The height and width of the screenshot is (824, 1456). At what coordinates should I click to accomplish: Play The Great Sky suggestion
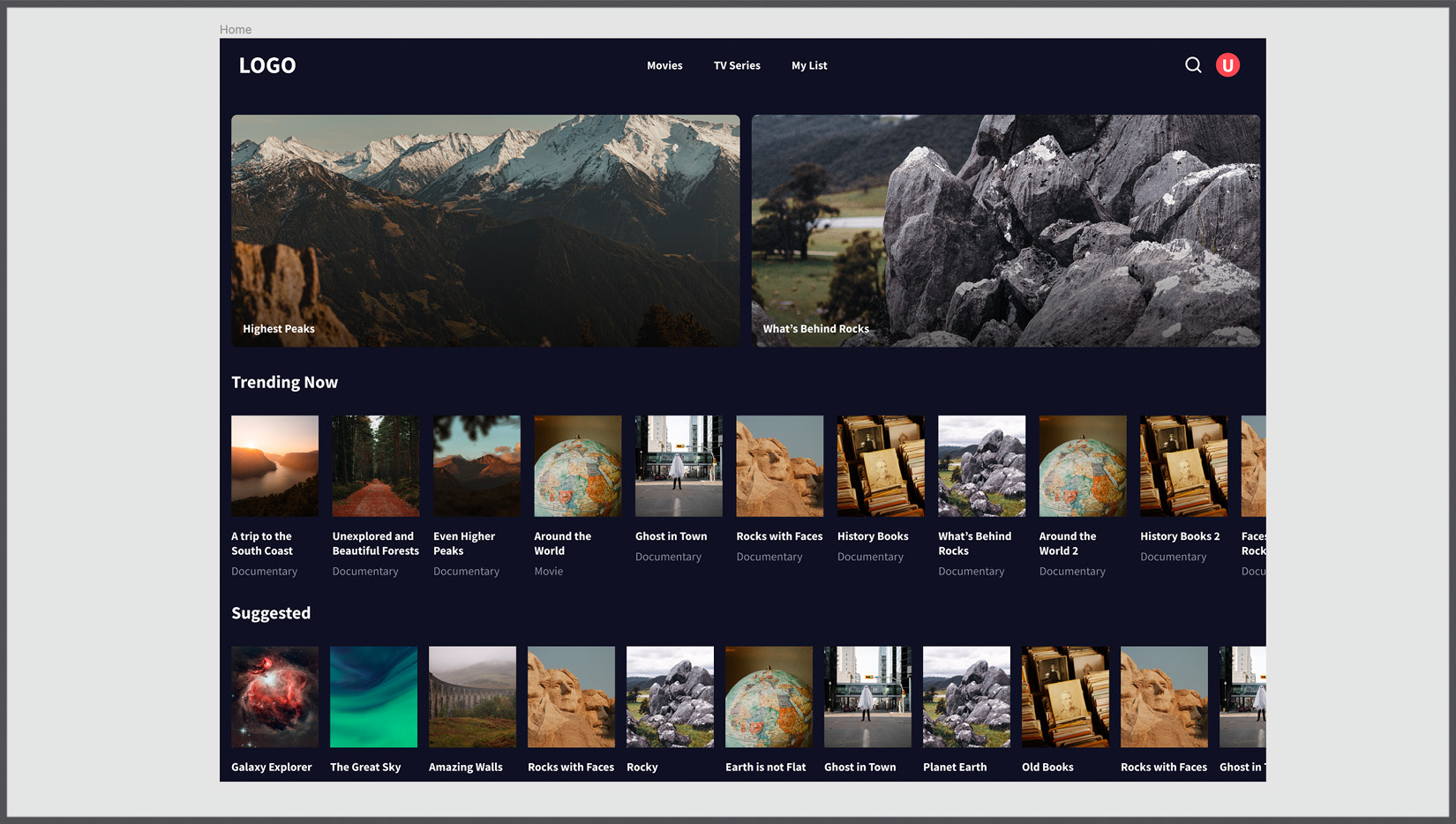[x=373, y=696]
